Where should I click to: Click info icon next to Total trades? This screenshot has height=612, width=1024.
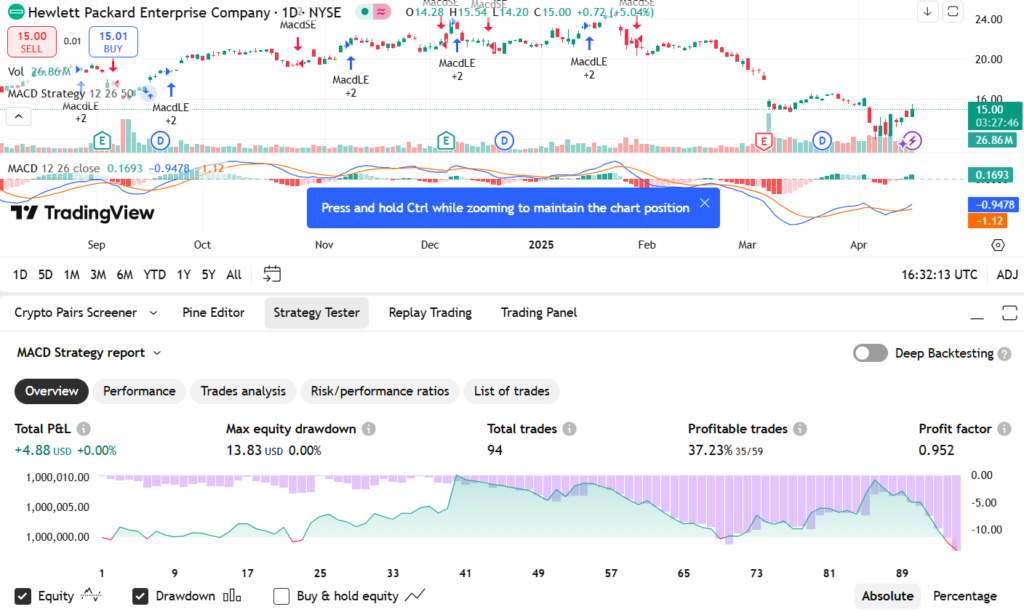coord(569,428)
